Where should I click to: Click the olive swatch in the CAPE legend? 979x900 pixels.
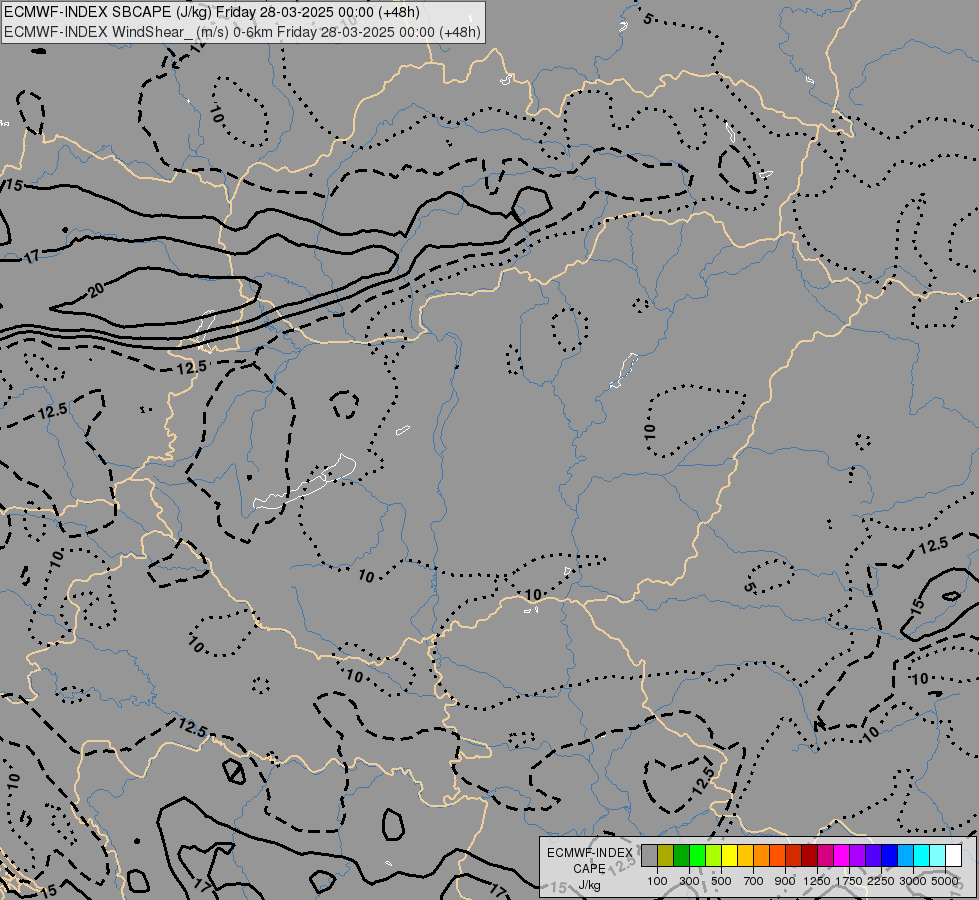pyautogui.click(x=666, y=855)
